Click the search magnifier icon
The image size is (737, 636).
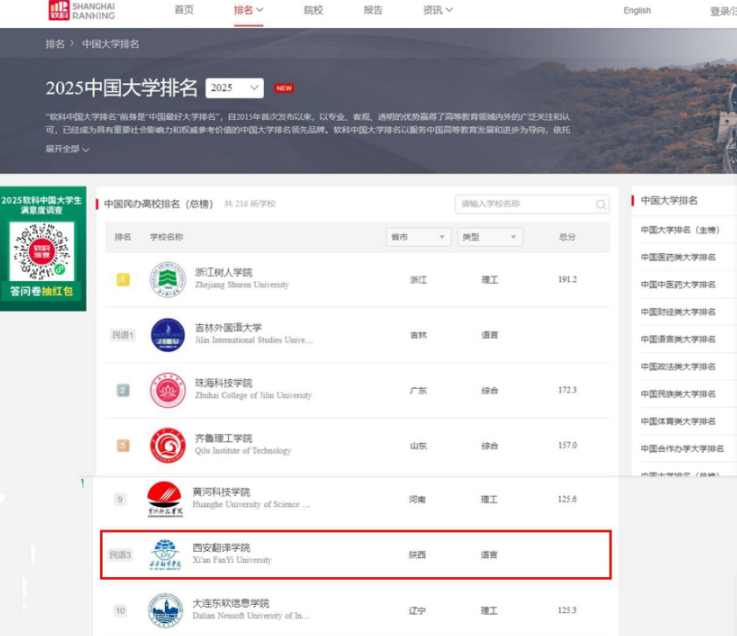coord(600,204)
